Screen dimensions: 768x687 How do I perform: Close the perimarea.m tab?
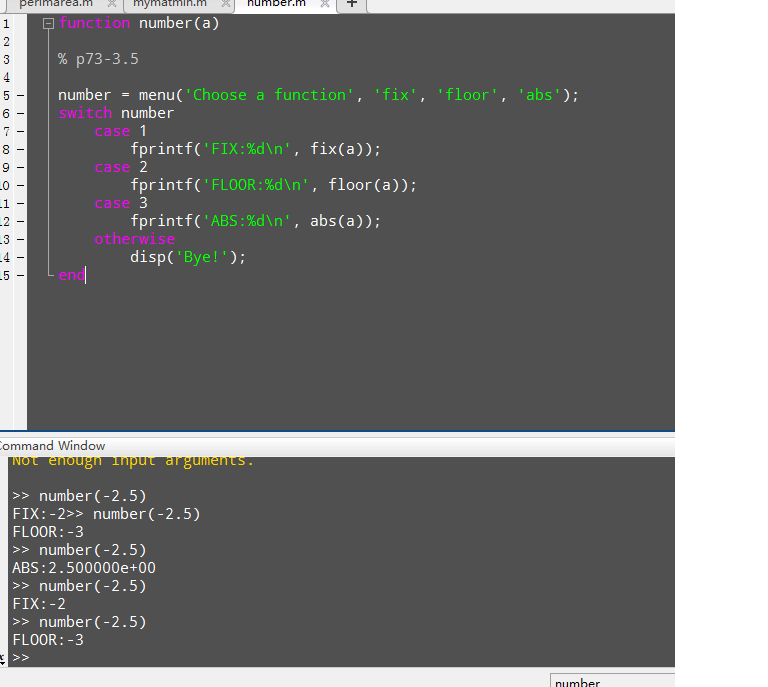coord(112,4)
